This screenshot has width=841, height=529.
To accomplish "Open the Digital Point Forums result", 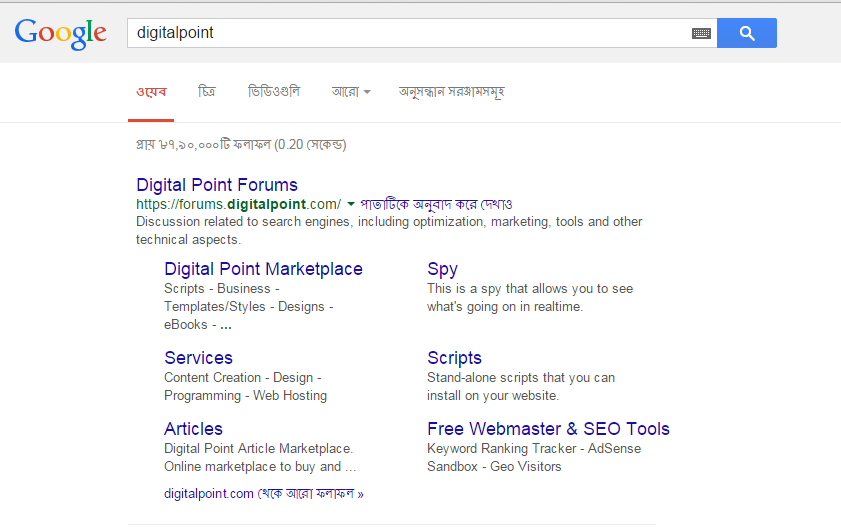I will click(217, 185).
